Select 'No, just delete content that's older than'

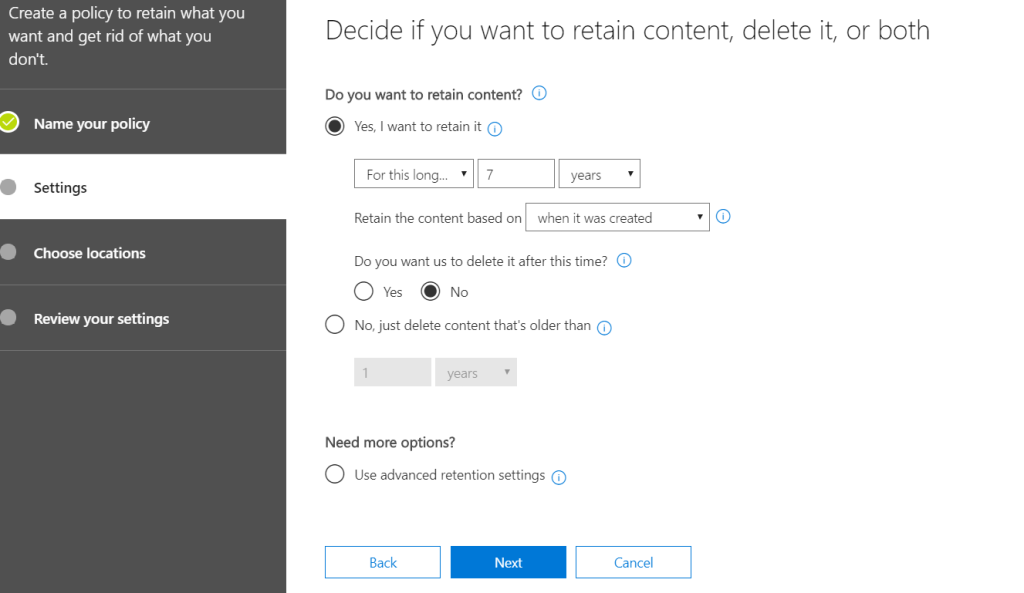335,325
